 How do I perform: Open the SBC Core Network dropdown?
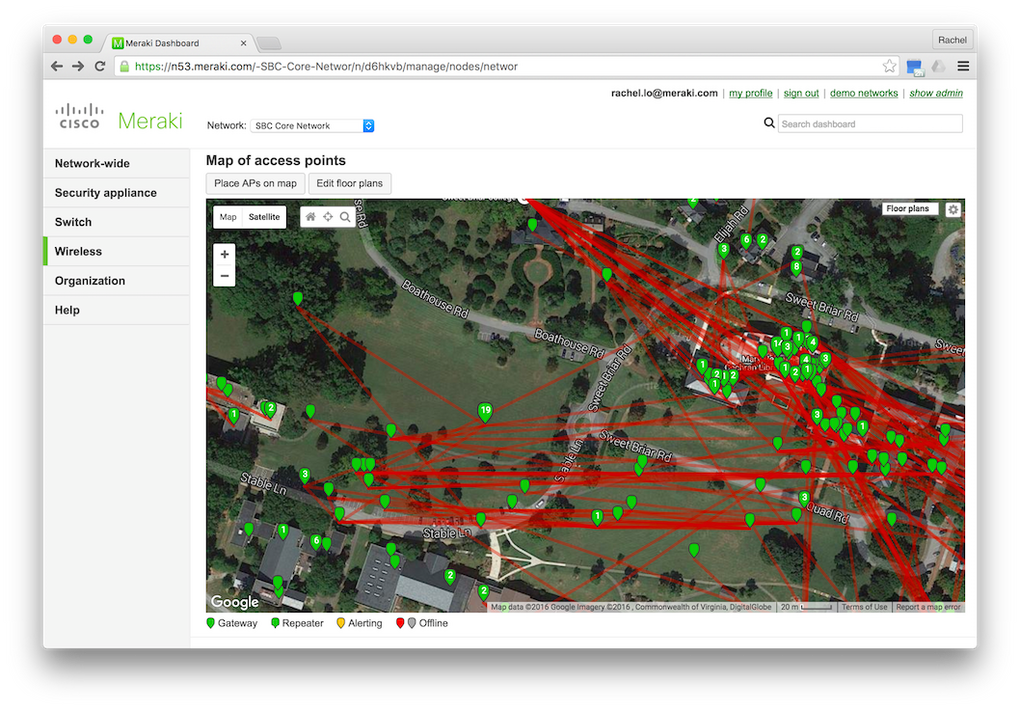312,126
